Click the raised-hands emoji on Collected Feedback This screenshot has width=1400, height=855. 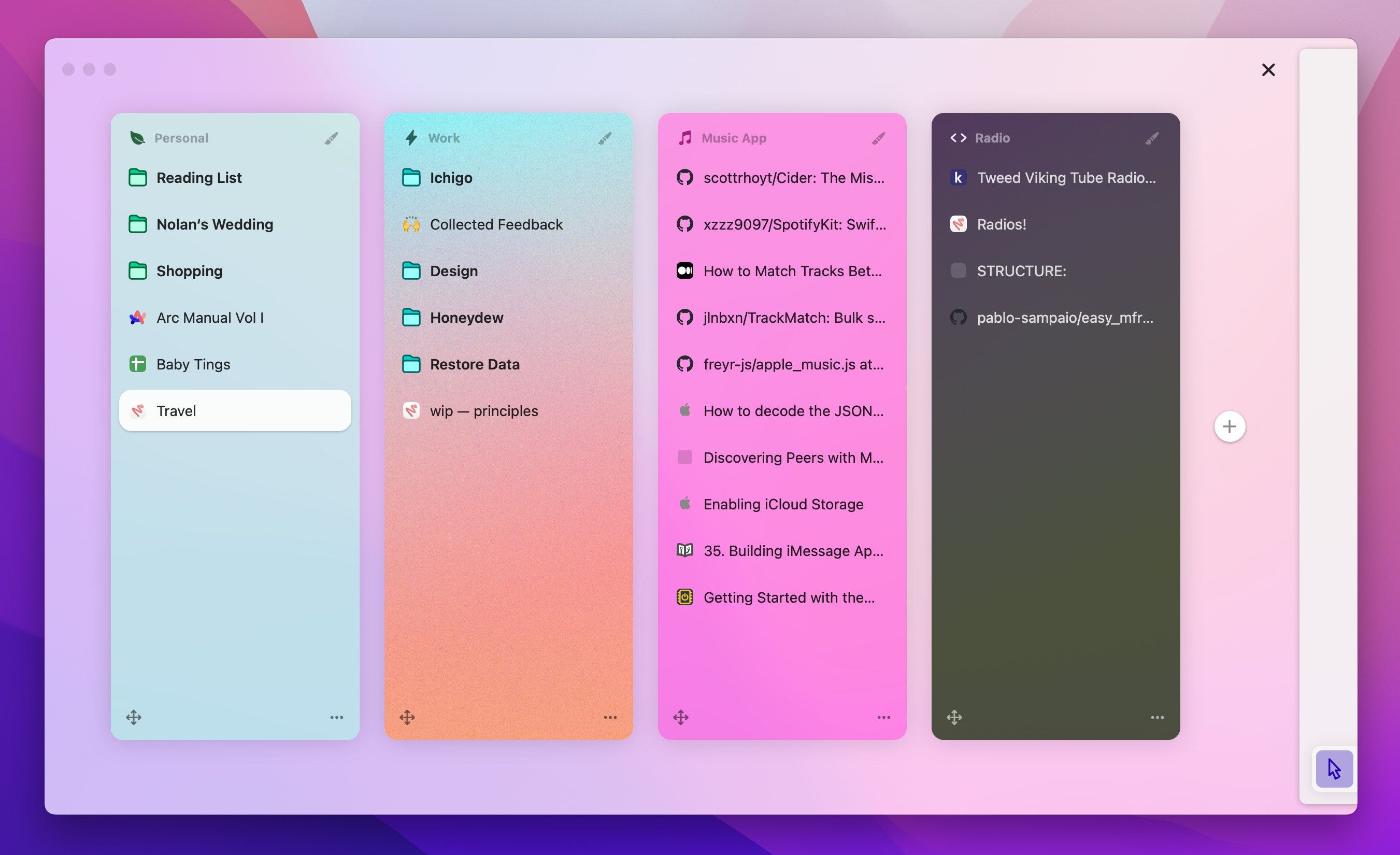pos(411,224)
